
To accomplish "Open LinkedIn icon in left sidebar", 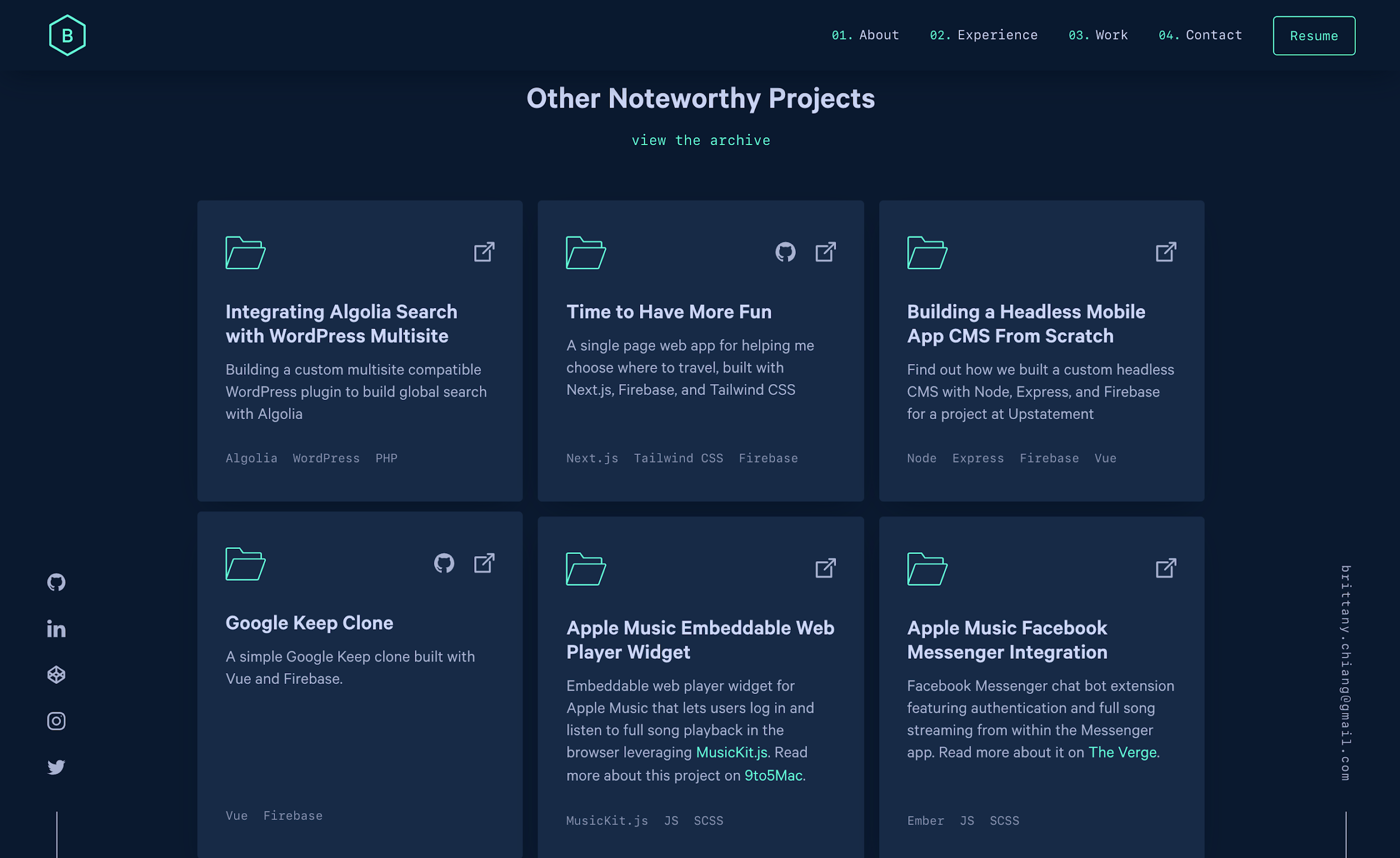I will [x=56, y=629].
